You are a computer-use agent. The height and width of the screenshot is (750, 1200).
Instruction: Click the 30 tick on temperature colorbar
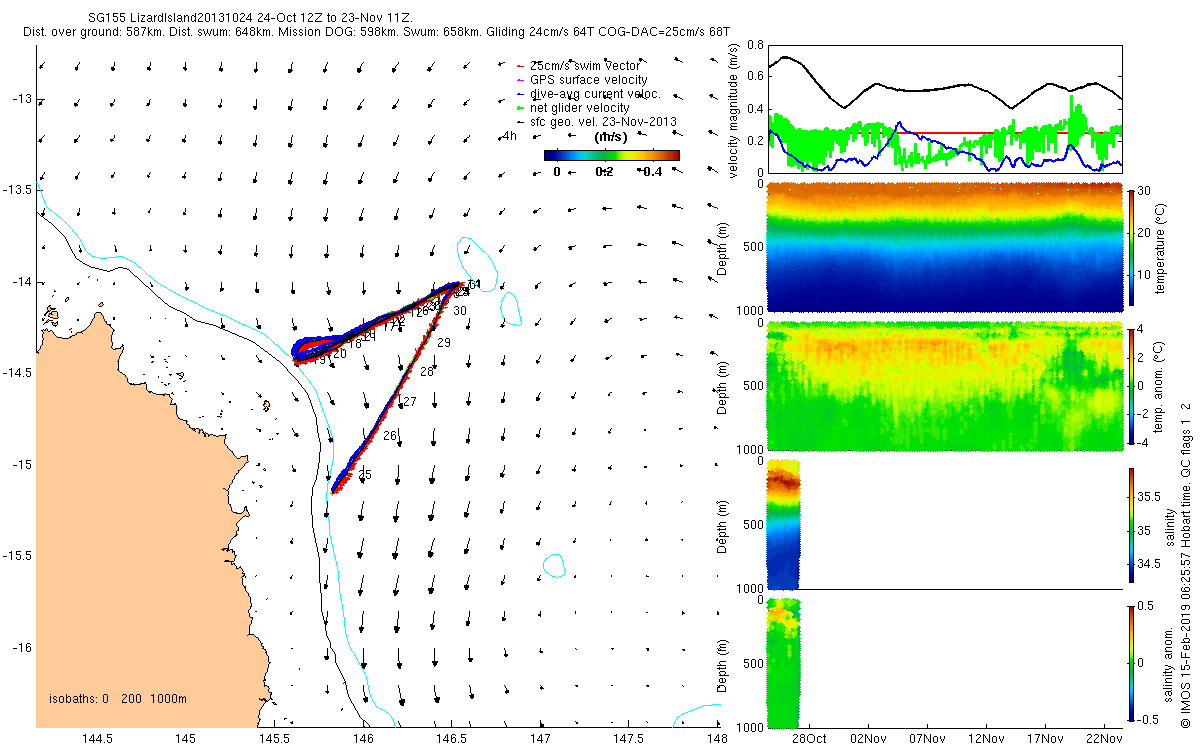click(1145, 191)
